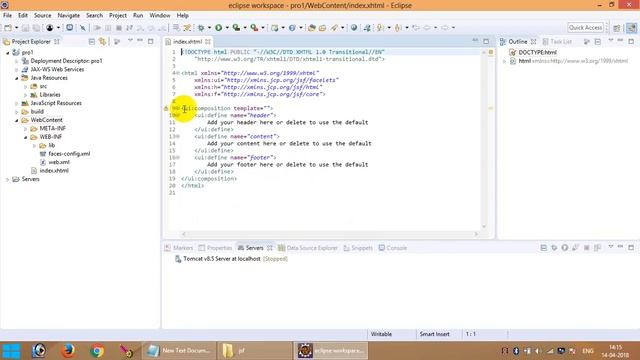
Task: Click the Forward navigation arrow in toolbar
Action: point(445,28)
